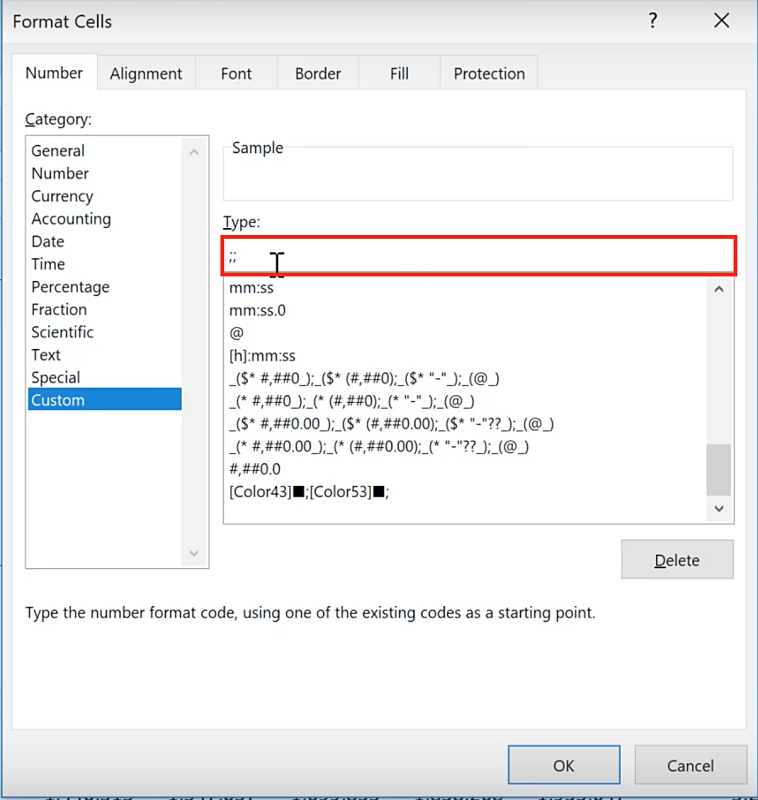Open the Protection tab

[489, 74]
